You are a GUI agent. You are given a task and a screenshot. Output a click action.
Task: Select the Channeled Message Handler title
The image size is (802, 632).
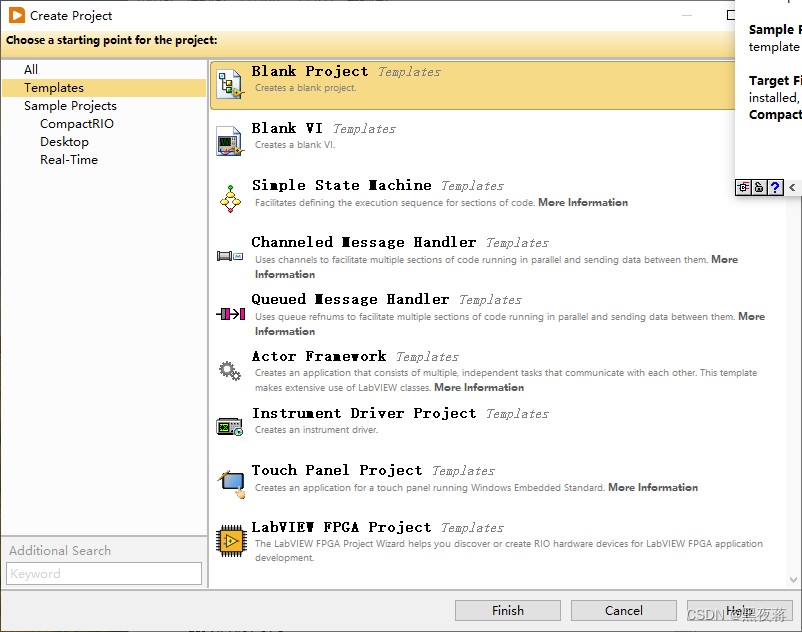(364, 242)
